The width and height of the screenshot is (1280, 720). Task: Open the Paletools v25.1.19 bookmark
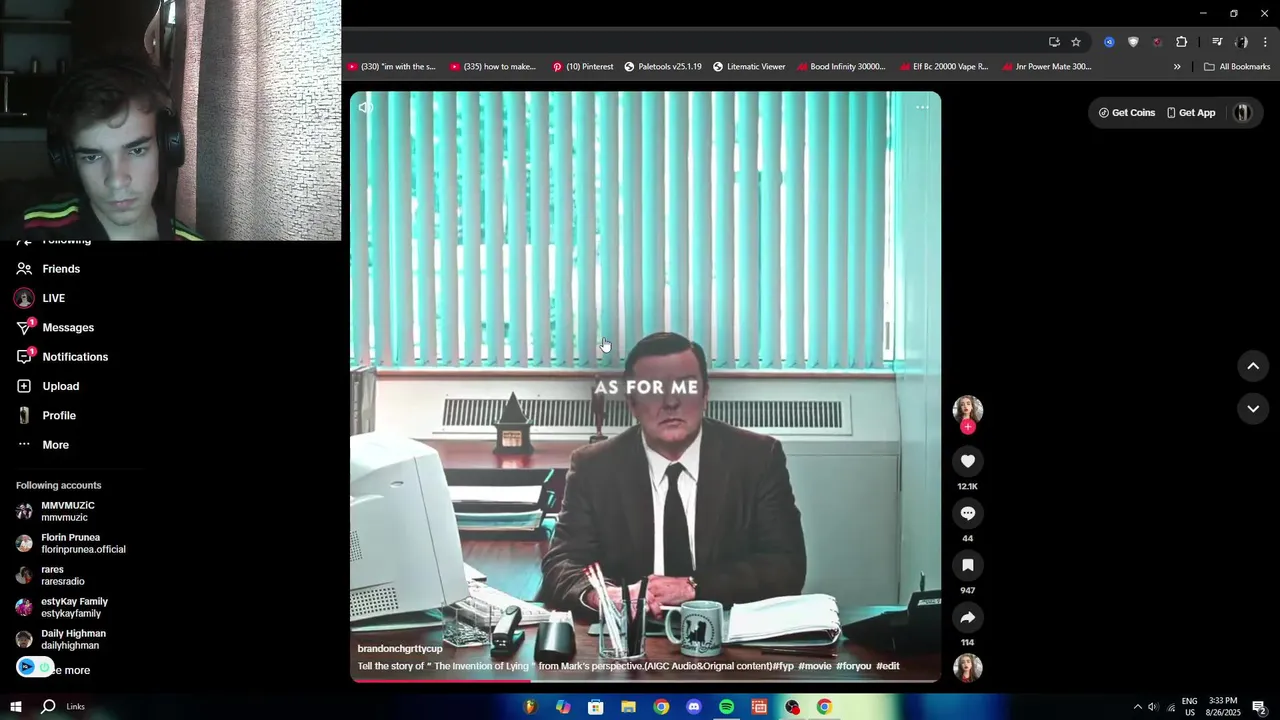click(x=663, y=67)
